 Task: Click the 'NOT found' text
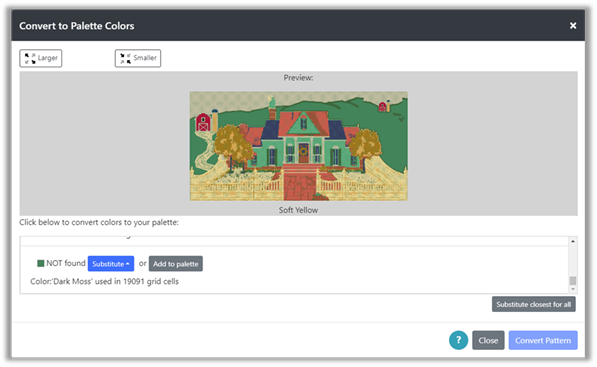pyautogui.click(x=66, y=263)
